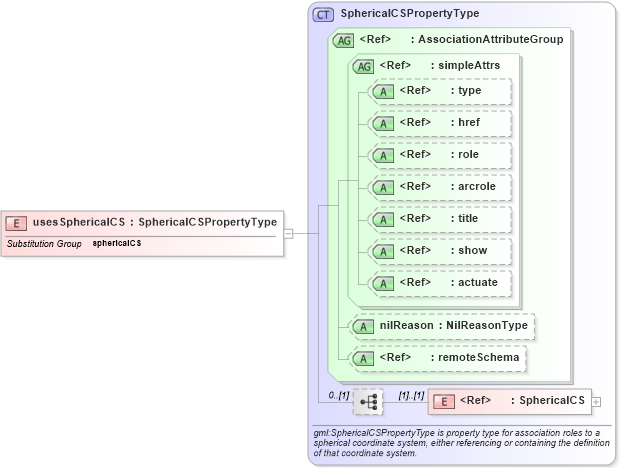This screenshot has height=468, width=620.
Task: Click the A icon next to arcrole
Action: [x=383, y=188]
